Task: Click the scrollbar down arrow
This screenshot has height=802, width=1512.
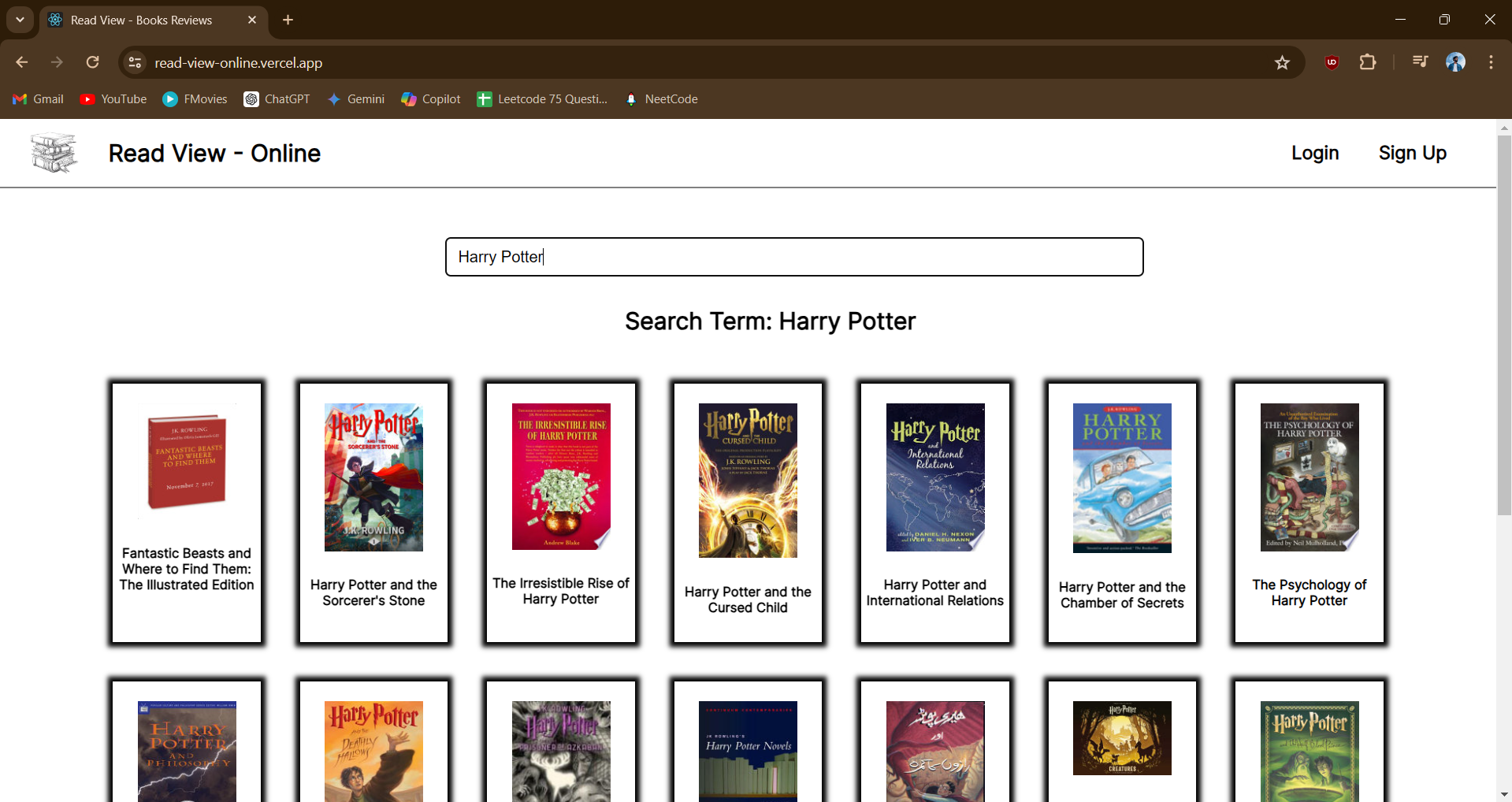Action: pos(1504,794)
